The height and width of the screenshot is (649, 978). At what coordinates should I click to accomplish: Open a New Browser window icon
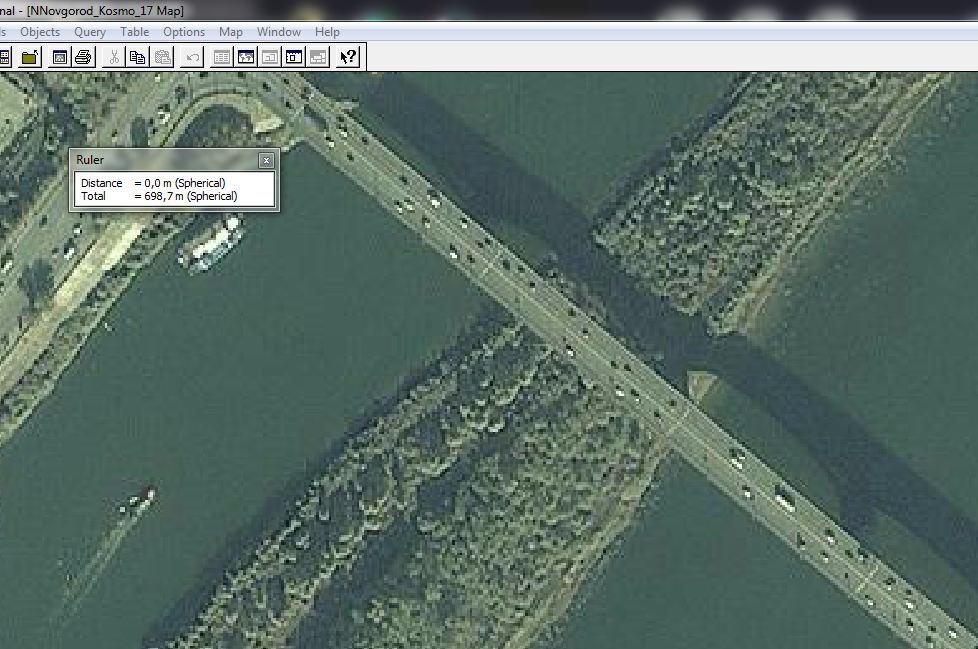tap(222, 57)
